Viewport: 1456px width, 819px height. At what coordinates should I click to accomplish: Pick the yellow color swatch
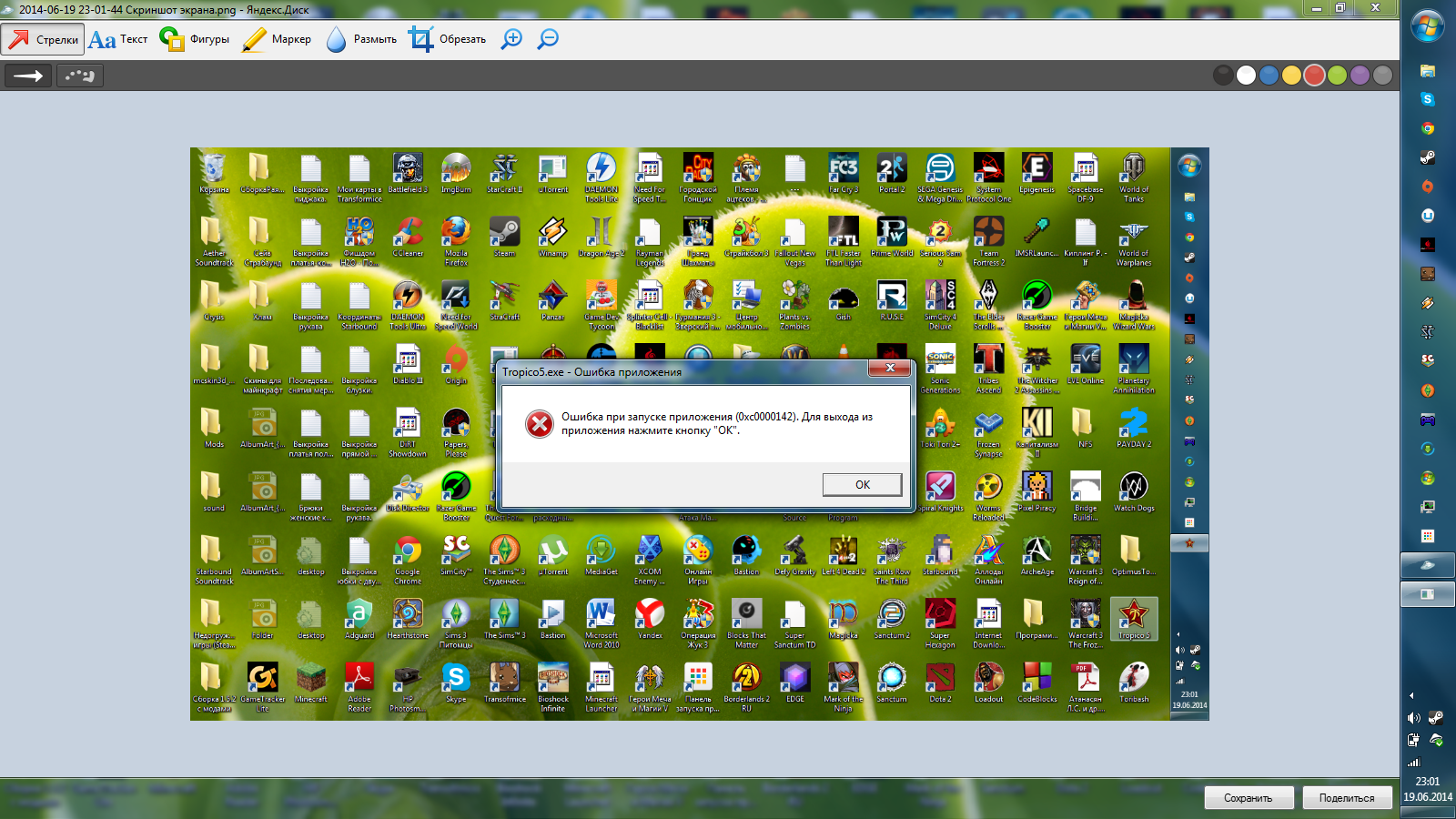[x=1292, y=76]
